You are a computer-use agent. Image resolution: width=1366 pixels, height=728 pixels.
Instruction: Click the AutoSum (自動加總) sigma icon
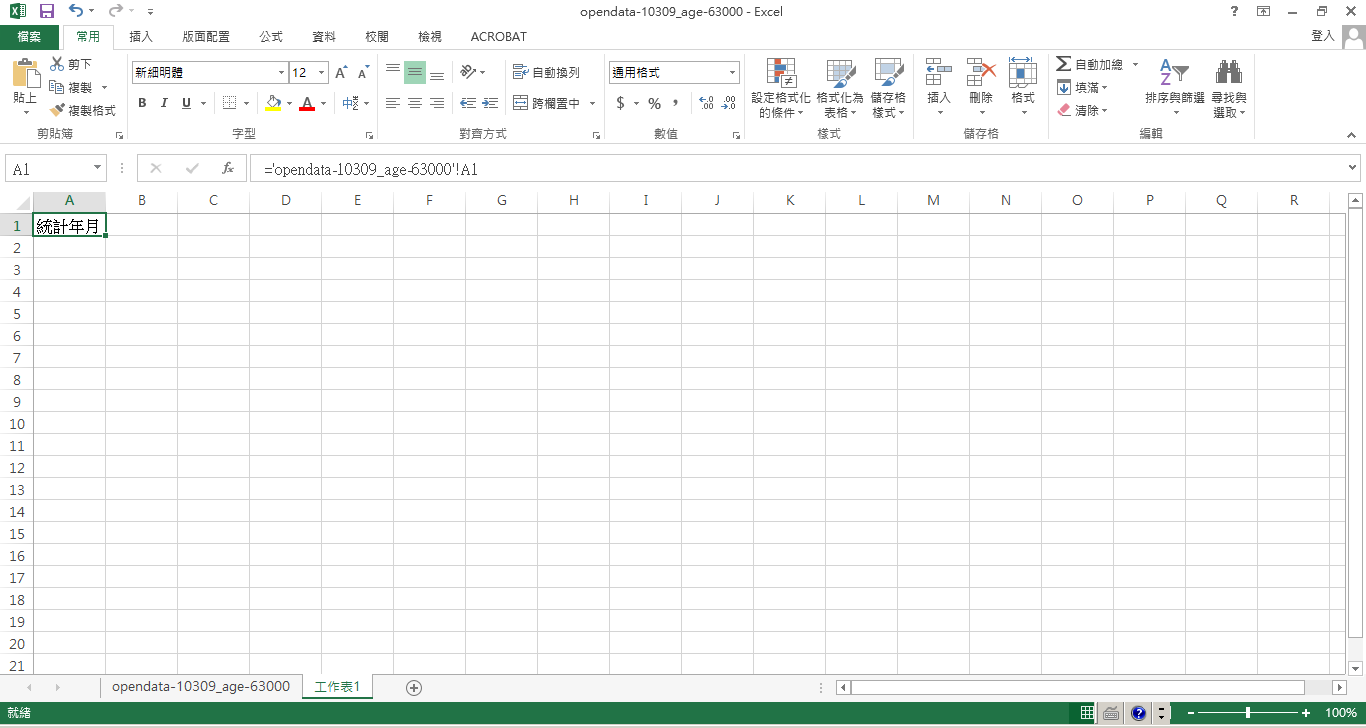(1064, 64)
